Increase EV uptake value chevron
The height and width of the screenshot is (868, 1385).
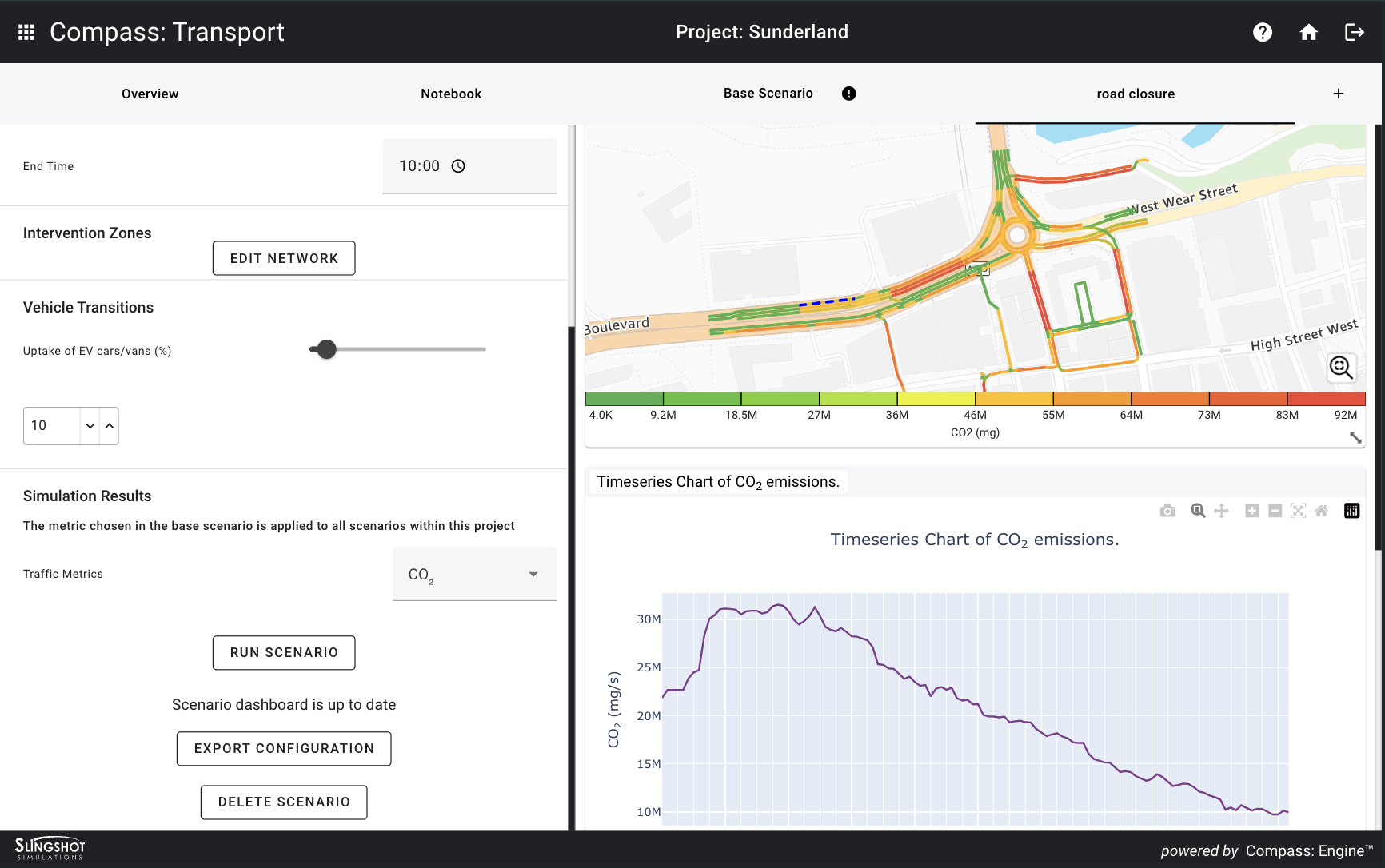[110, 426]
